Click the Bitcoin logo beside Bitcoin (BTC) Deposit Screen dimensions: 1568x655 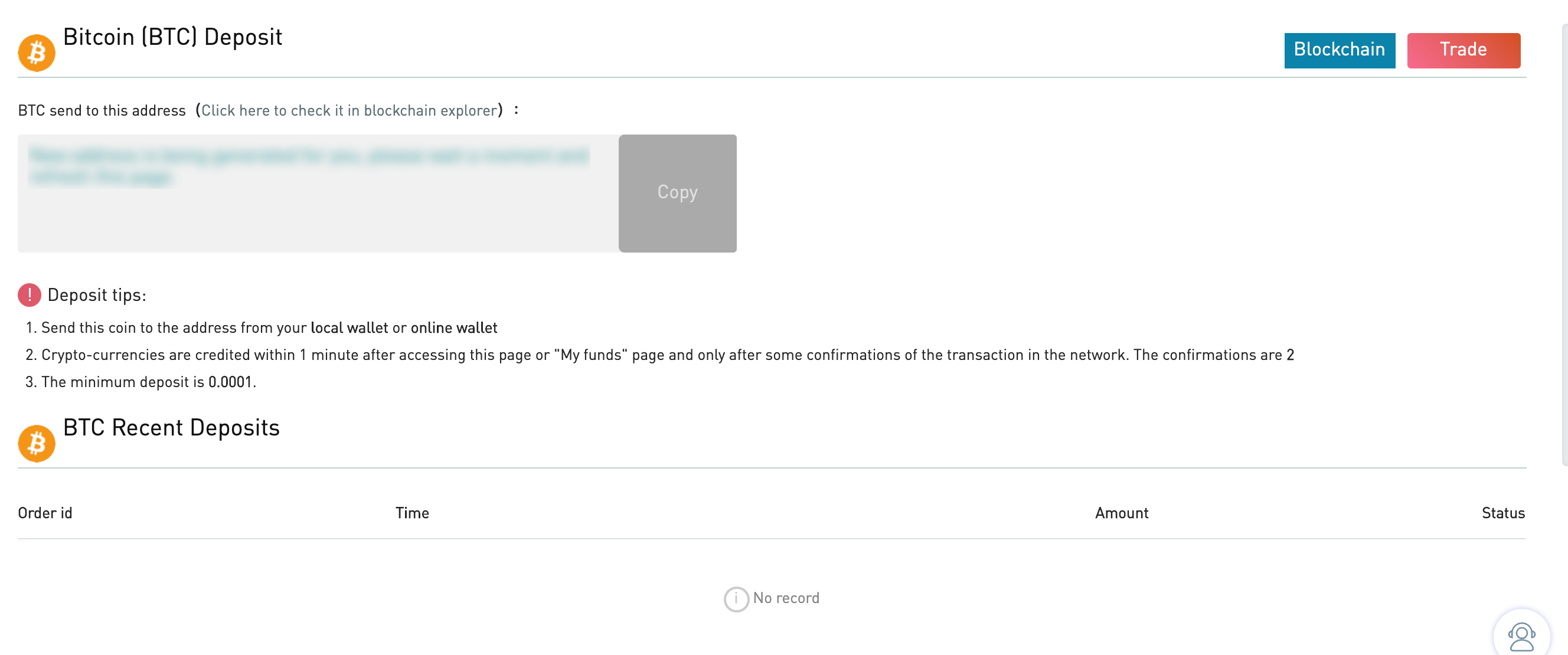click(37, 53)
